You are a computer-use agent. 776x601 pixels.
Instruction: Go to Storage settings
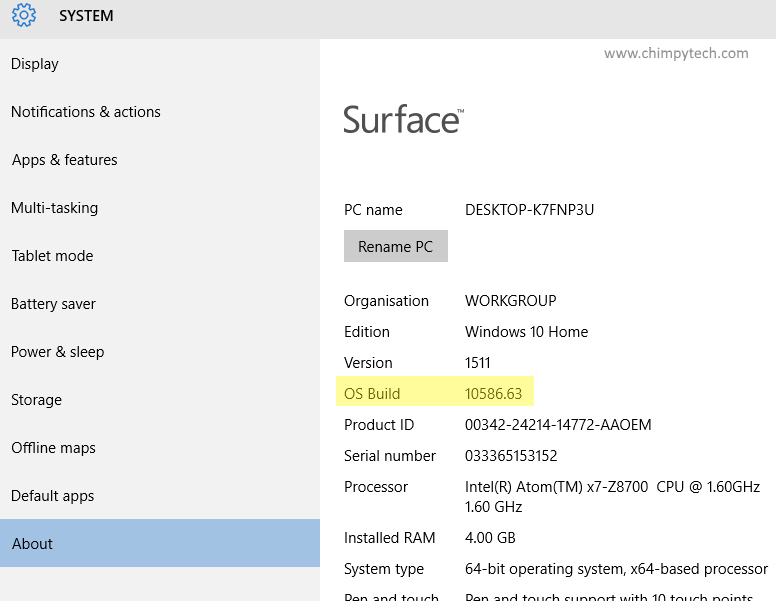37,400
